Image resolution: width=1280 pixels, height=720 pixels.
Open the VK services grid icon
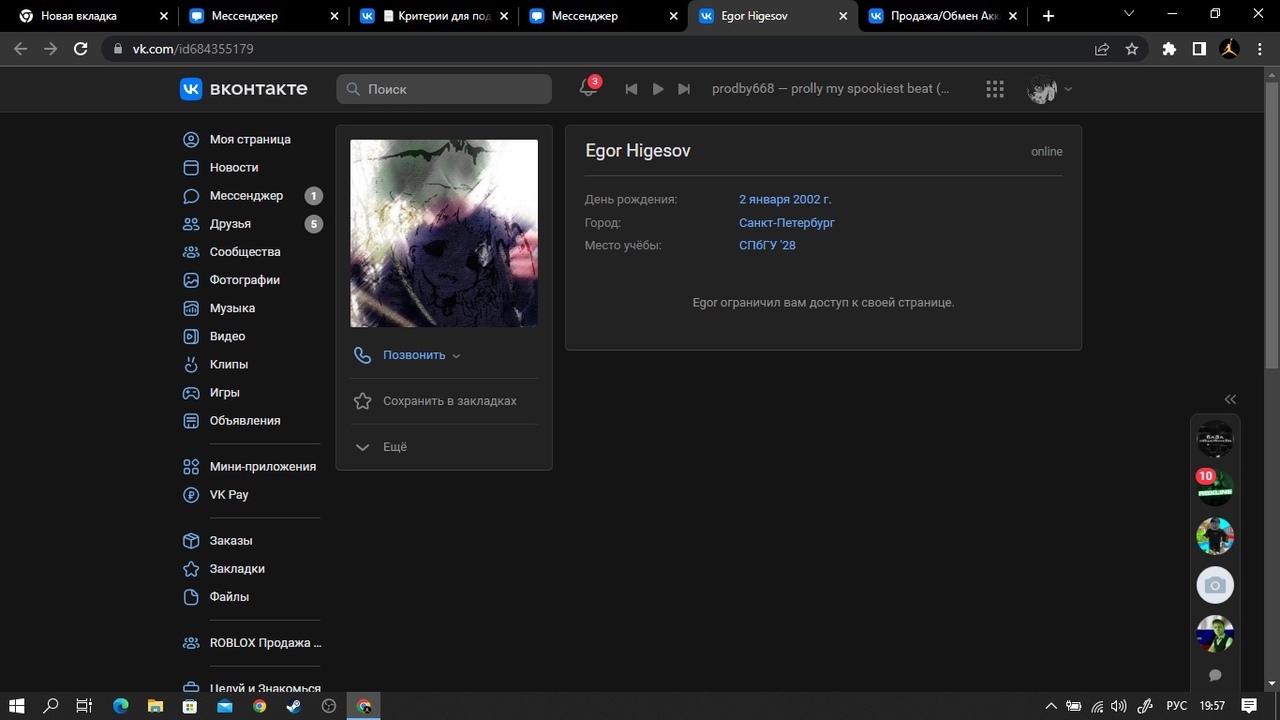coord(994,89)
